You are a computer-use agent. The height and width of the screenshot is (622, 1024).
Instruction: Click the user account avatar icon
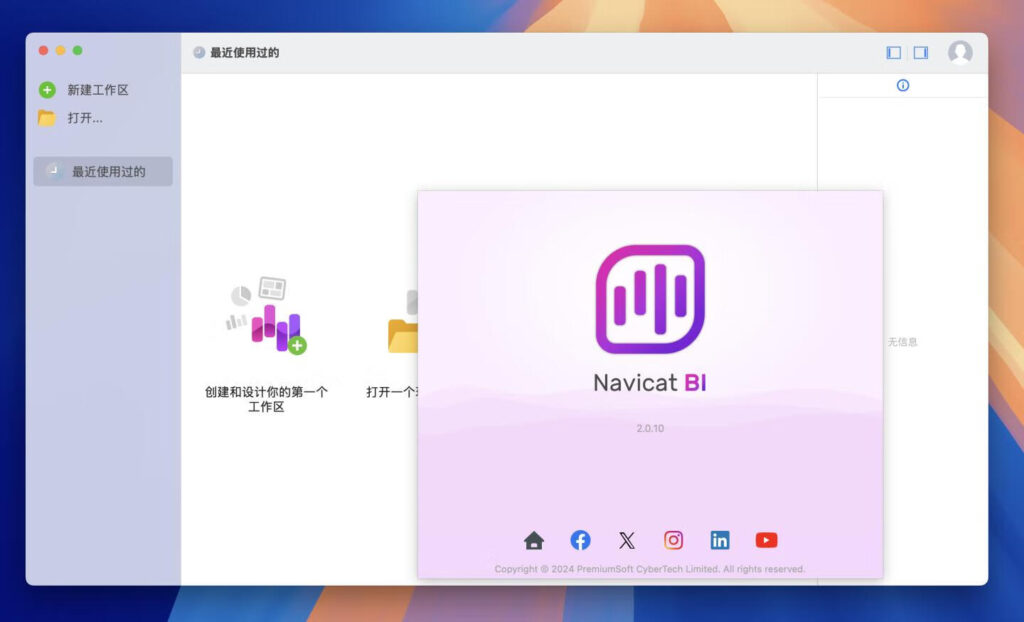(x=961, y=52)
